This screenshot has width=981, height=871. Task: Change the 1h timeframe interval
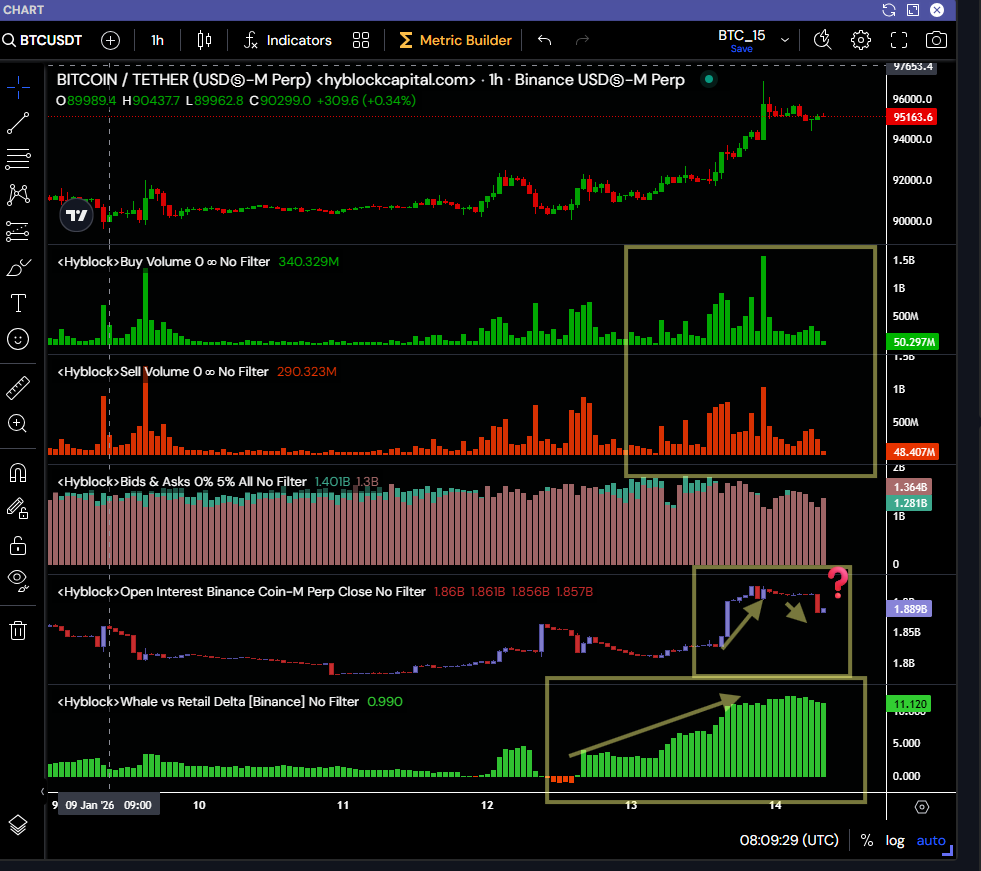click(x=157, y=41)
